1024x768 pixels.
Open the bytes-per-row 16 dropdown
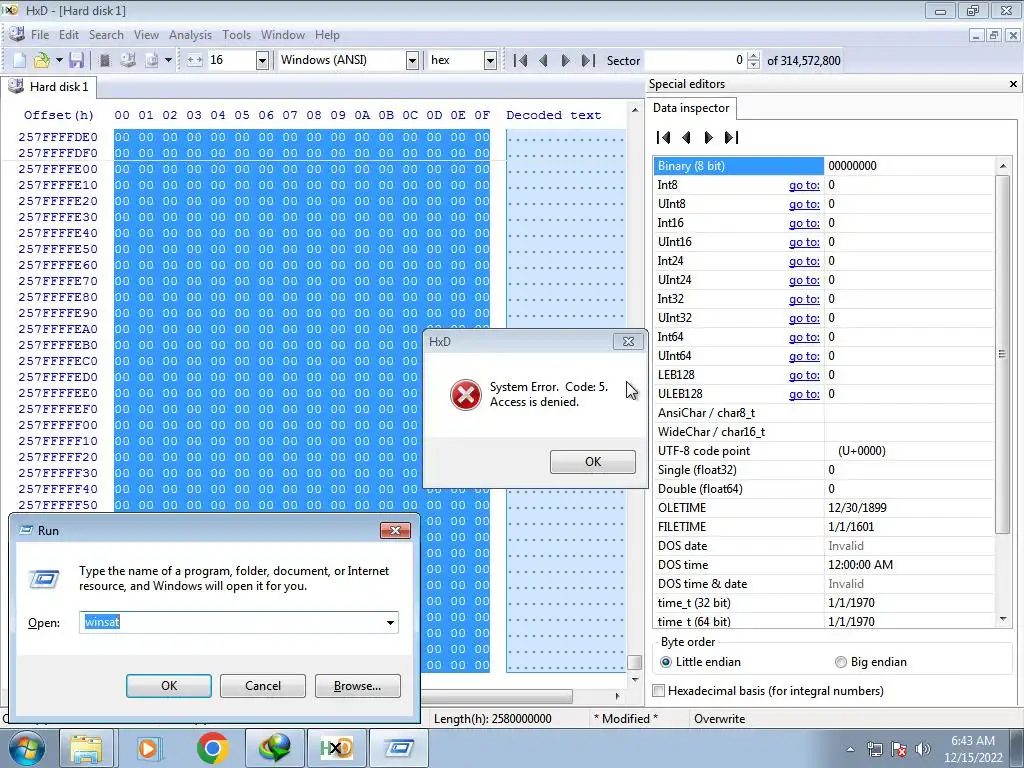point(262,61)
